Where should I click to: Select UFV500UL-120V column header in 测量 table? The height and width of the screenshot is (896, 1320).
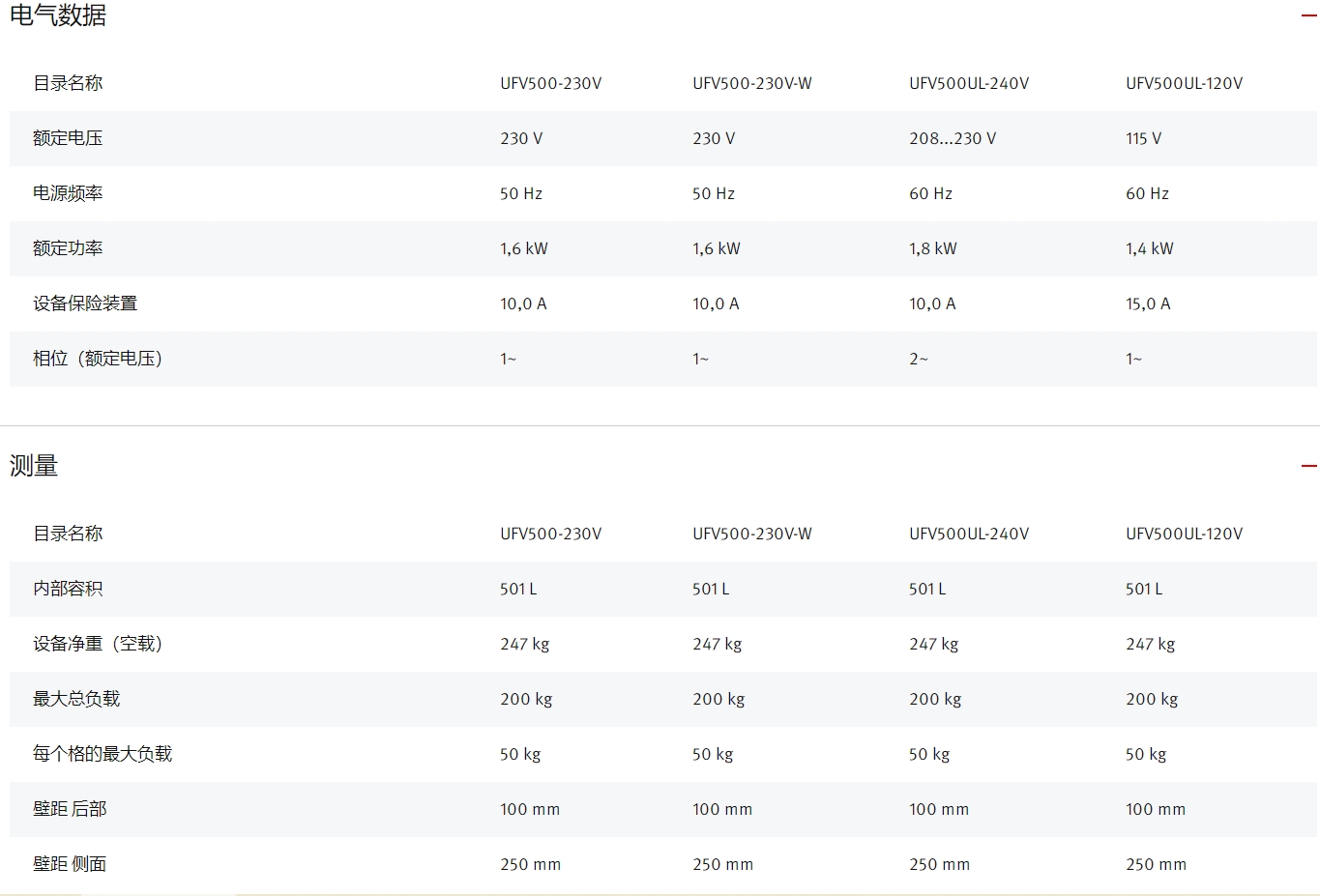[1184, 534]
